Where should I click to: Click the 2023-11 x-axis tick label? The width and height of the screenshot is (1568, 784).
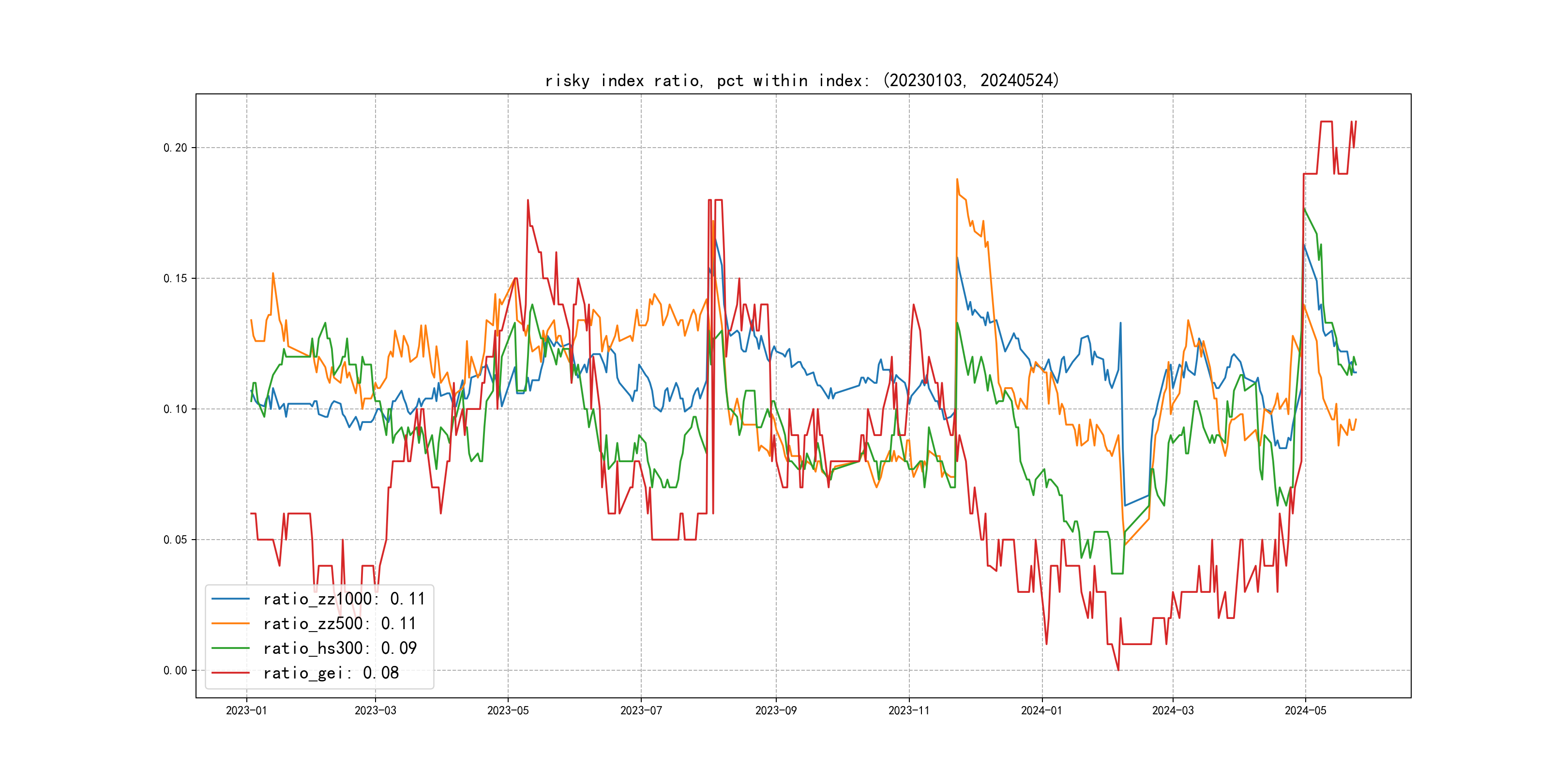(x=909, y=710)
